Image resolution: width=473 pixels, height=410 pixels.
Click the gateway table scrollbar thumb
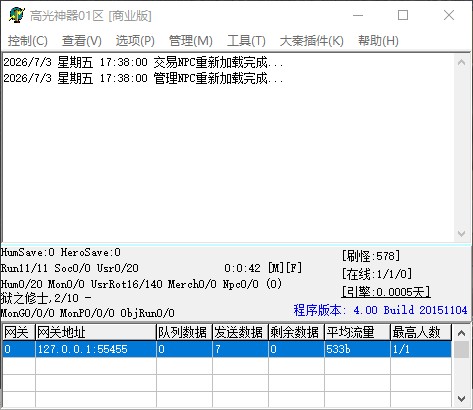click(462, 349)
